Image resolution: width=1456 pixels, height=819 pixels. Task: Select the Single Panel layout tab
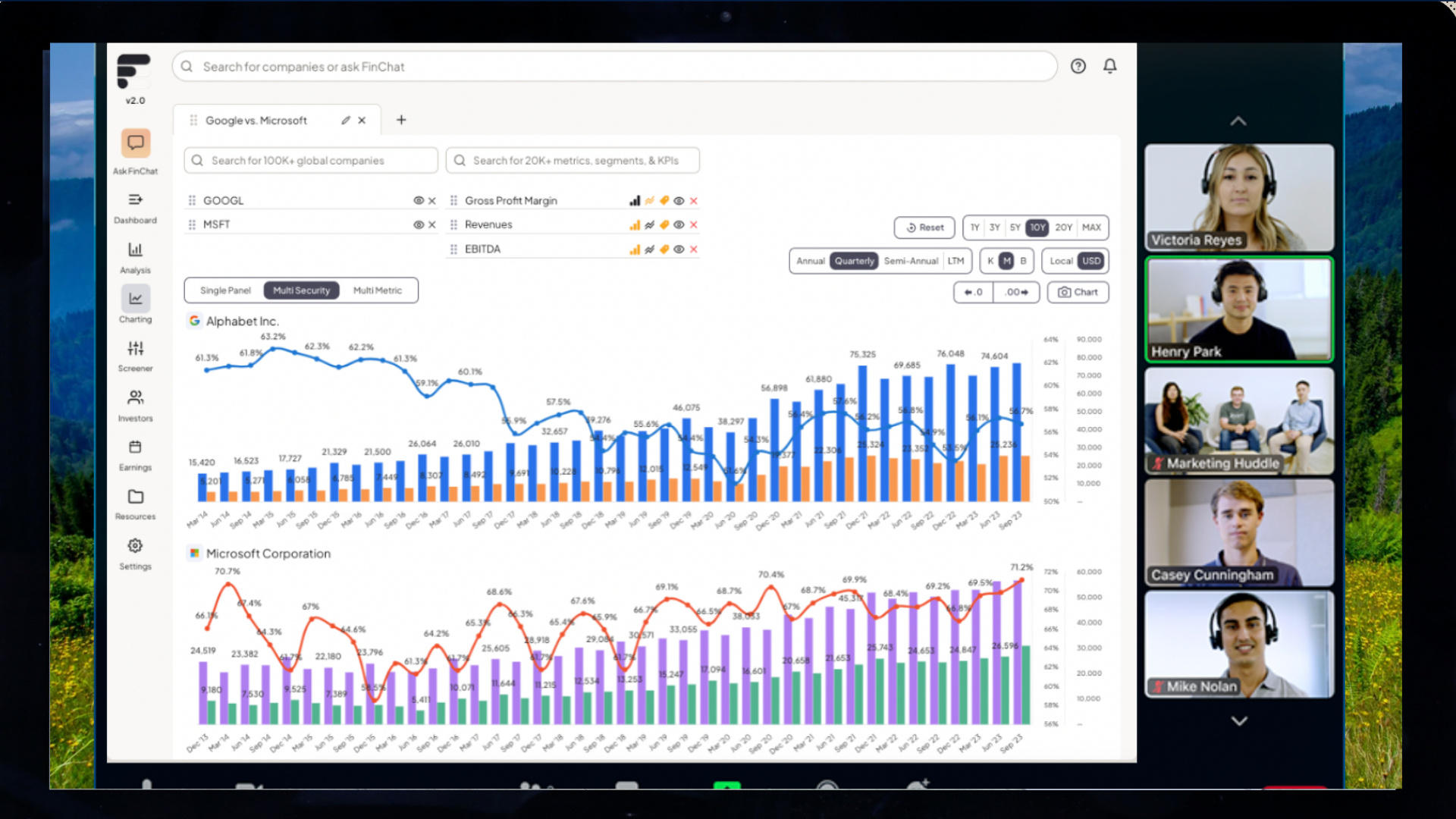point(225,290)
